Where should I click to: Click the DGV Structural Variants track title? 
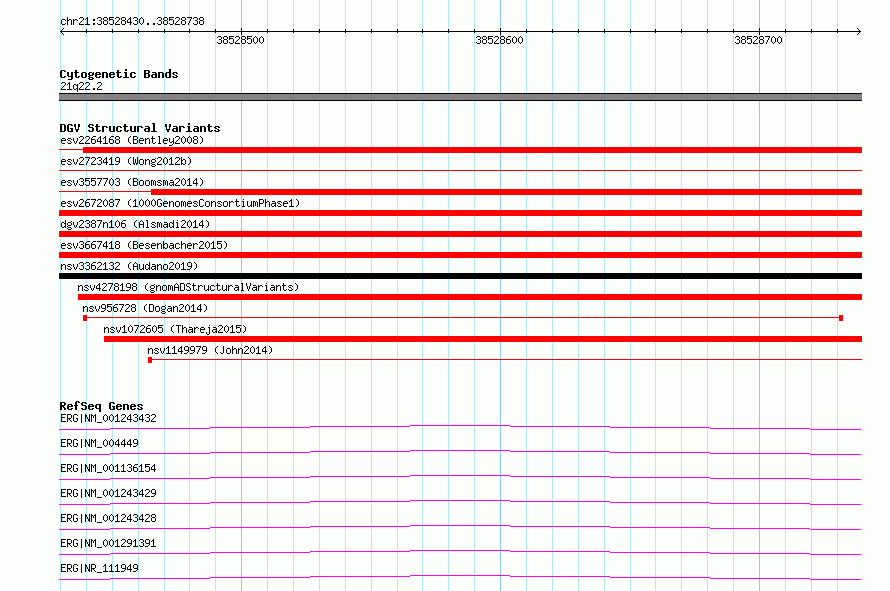point(140,128)
